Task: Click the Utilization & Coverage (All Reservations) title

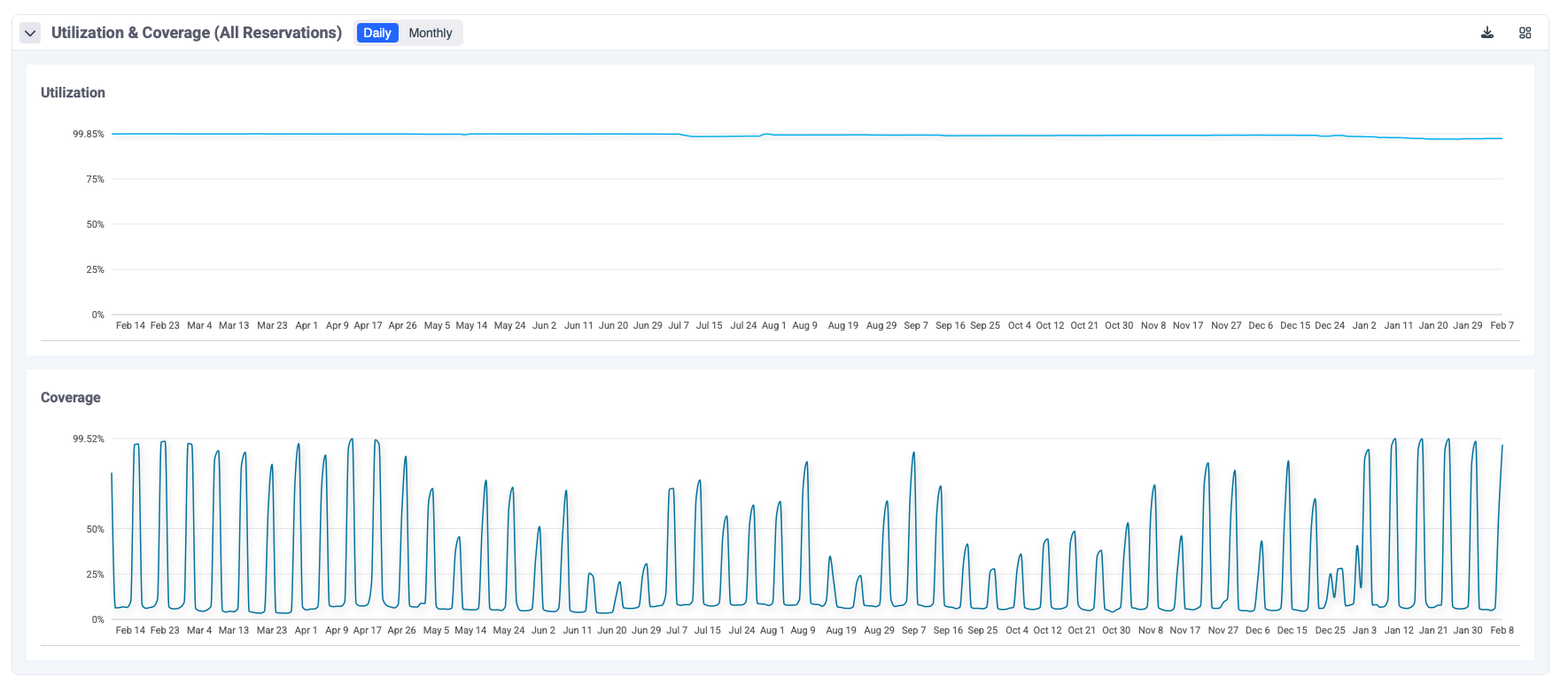Action: [197, 33]
